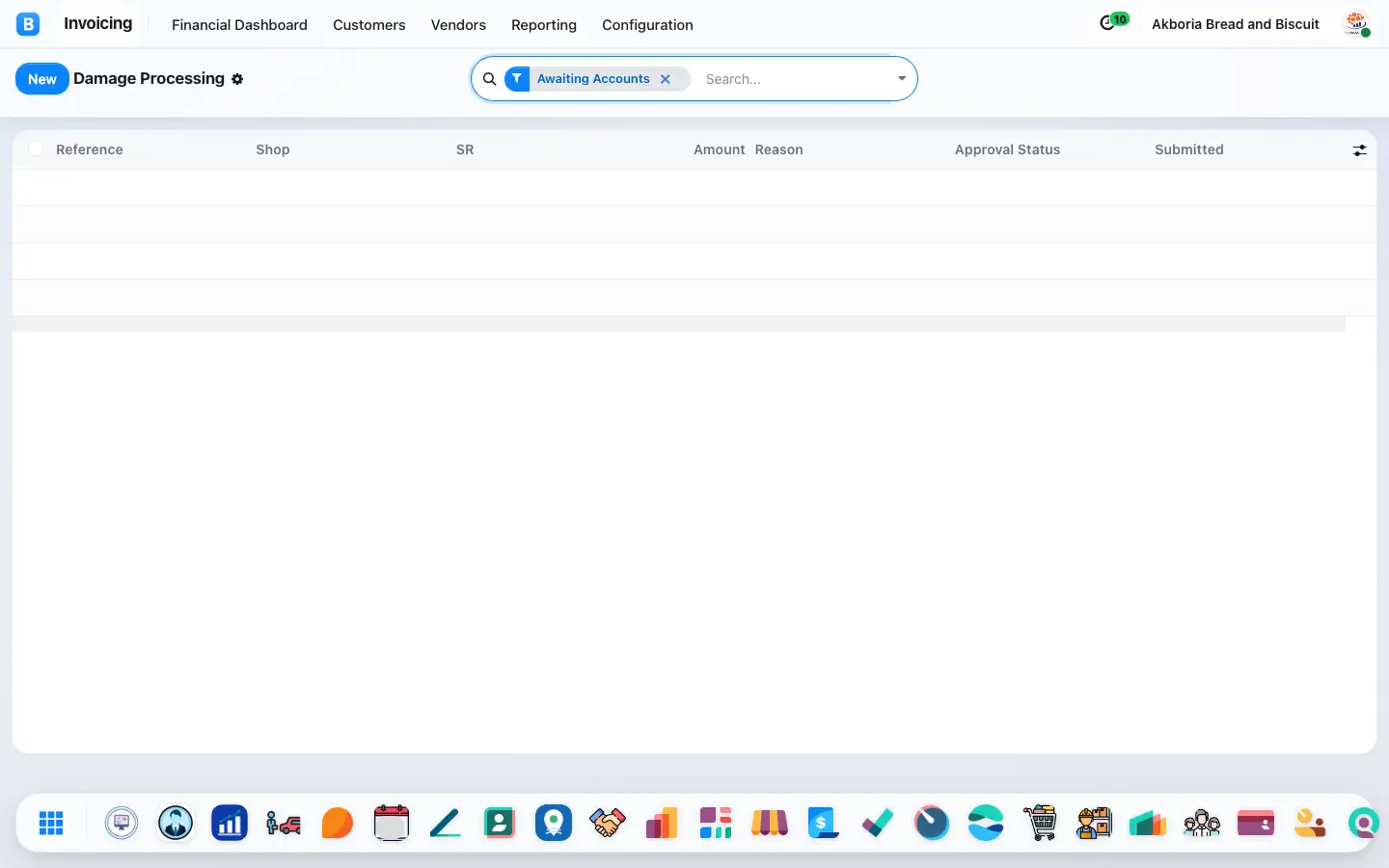Tick the select-all checkbox beside Reference

click(x=36, y=149)
